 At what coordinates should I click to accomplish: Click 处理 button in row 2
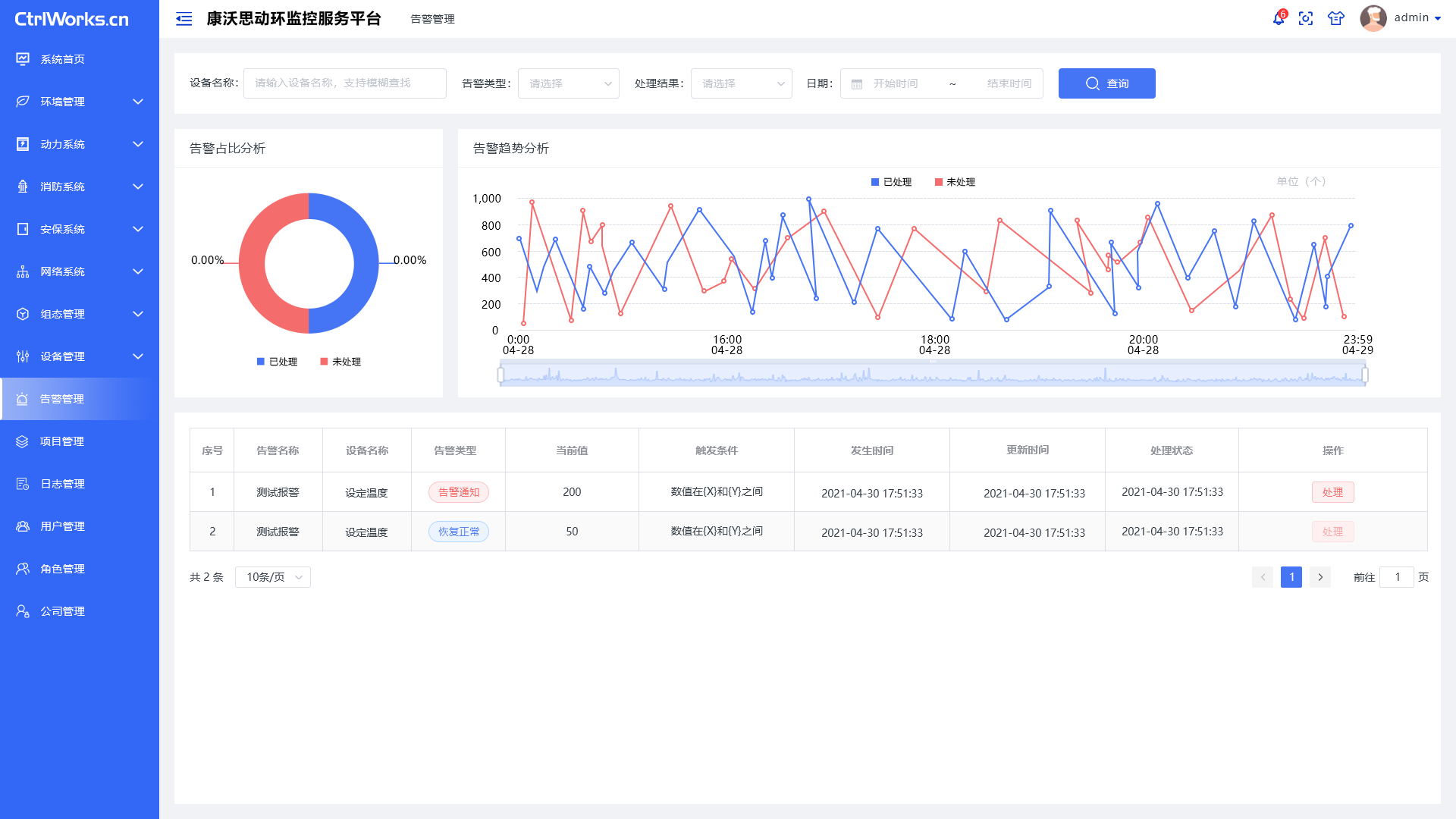(x=1332, y=532)
